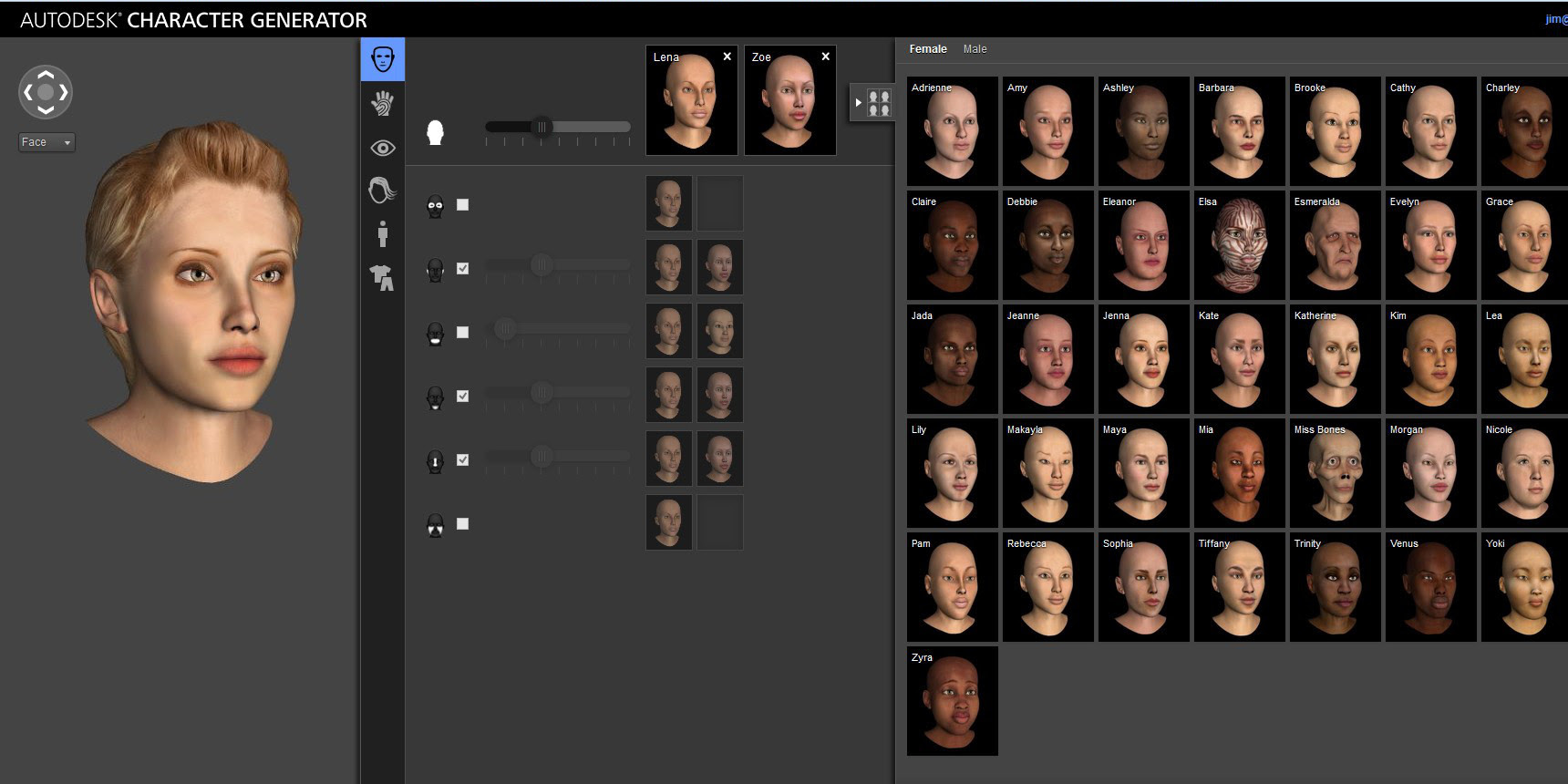Click the up arrow on the view navigation control
1568x784 pixels.
[x=46, y=75]
